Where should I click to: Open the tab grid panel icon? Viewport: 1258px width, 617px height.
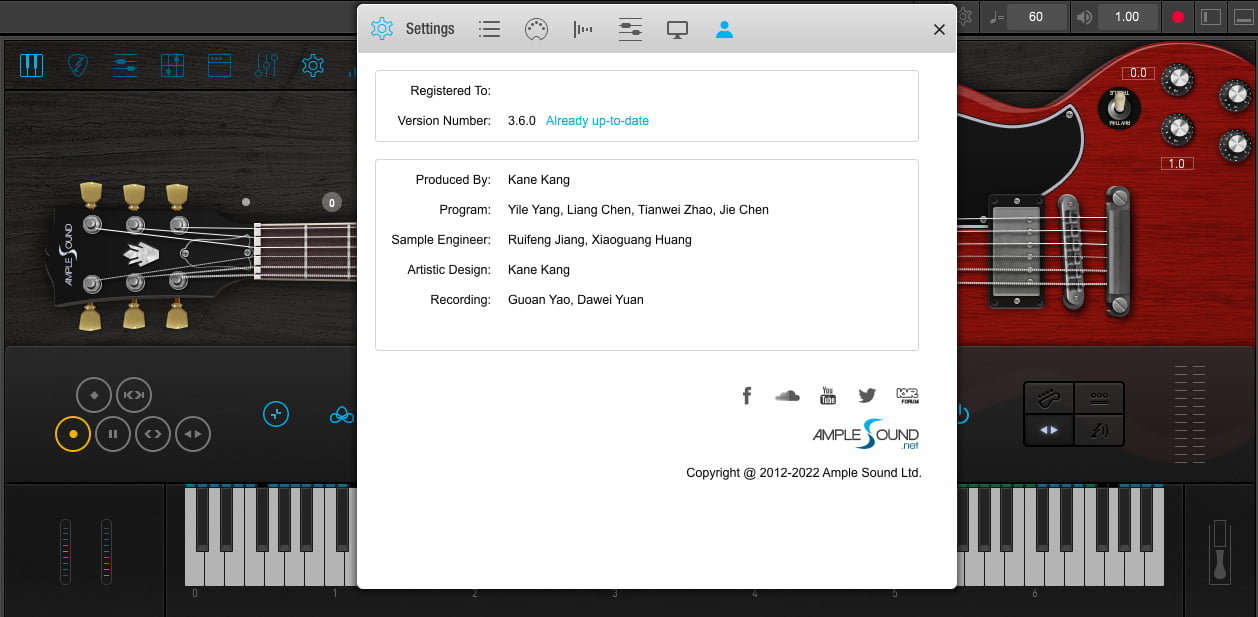(x=172, y=66)
